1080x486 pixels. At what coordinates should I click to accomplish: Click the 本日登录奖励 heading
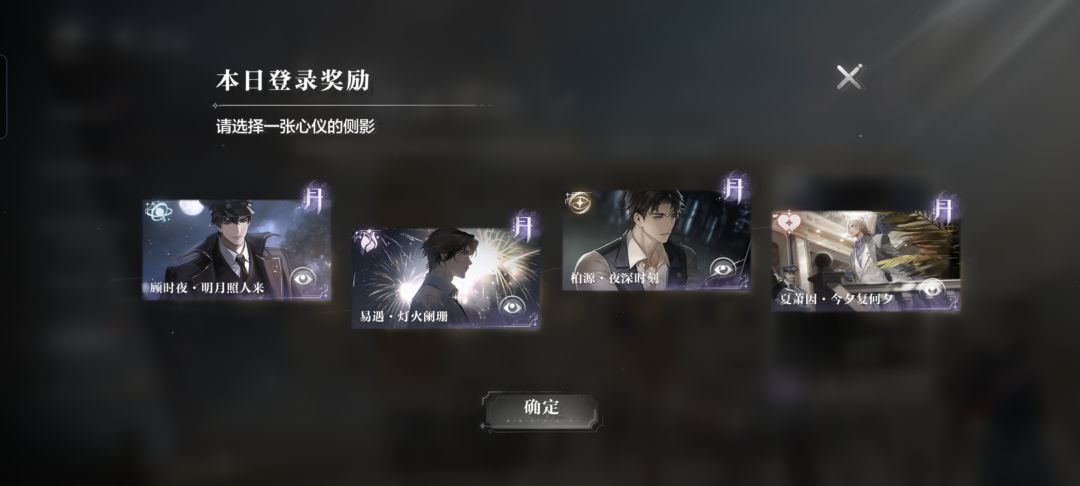(x=293, y=81)
